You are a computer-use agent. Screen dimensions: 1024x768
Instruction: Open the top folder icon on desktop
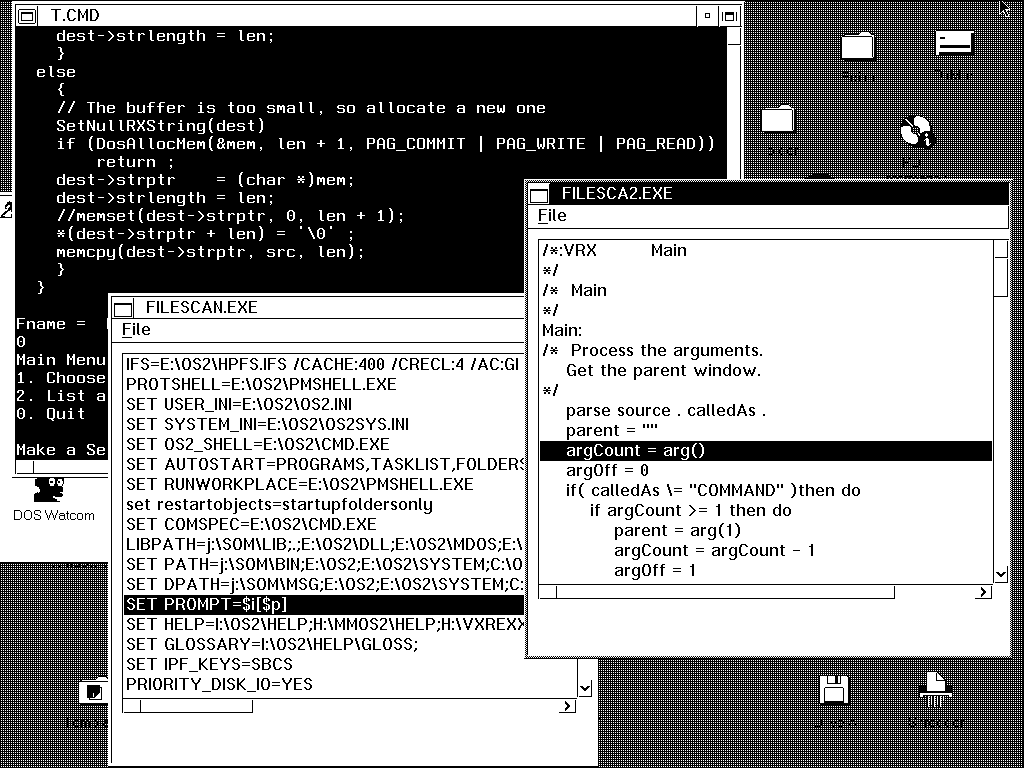[x=857, y=46]
